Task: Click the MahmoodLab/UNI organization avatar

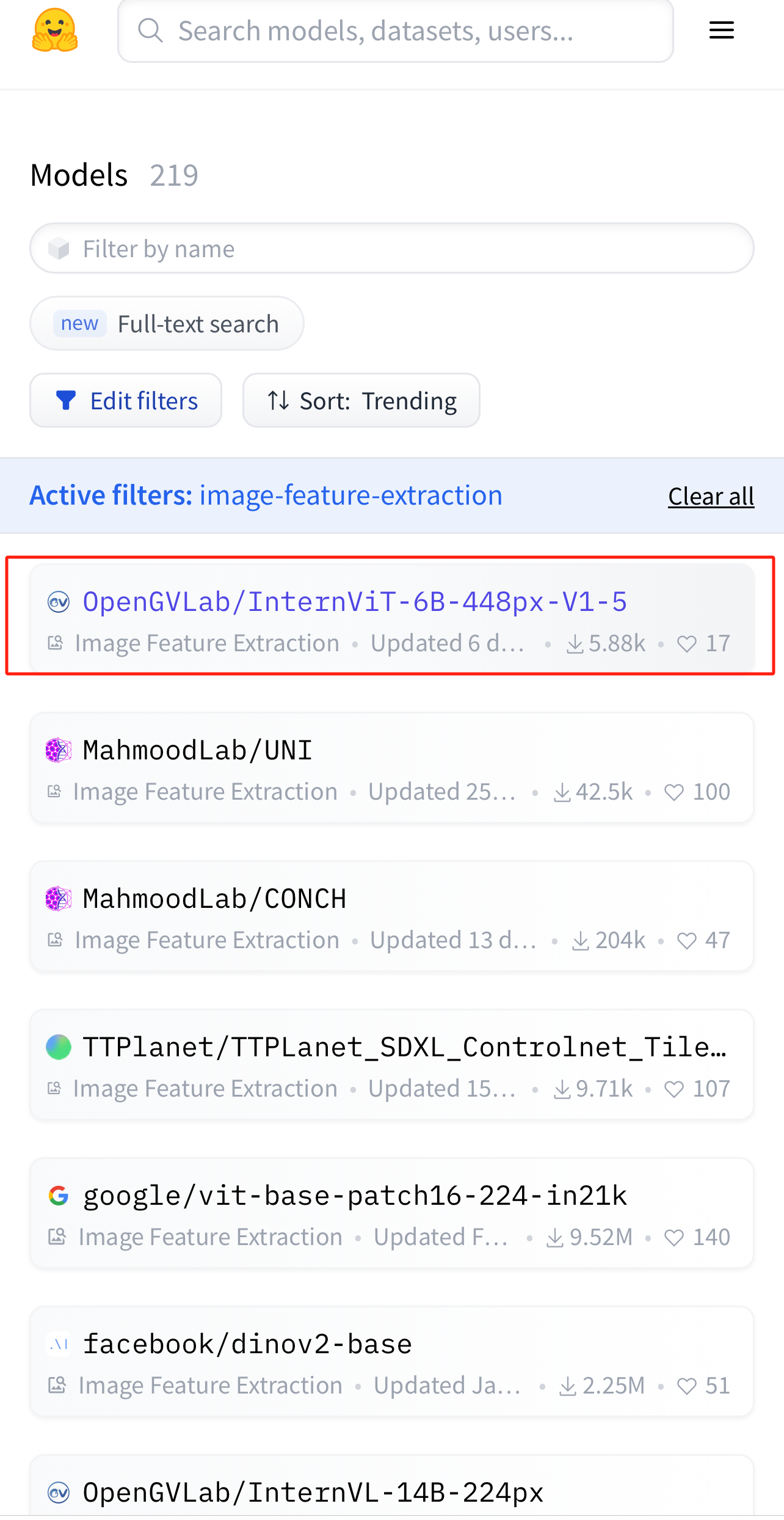Action: click(x=59, y=750)
